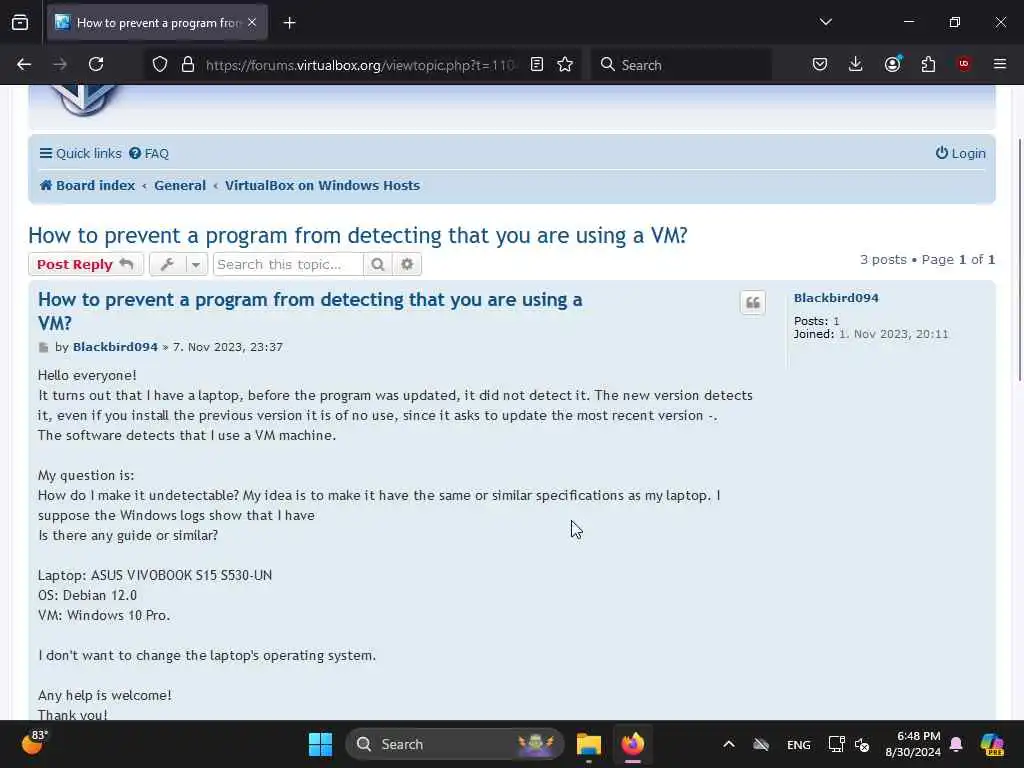The image size is (1024, 768).
Task: Open the General breadcrumb
Action: (180, 185)
